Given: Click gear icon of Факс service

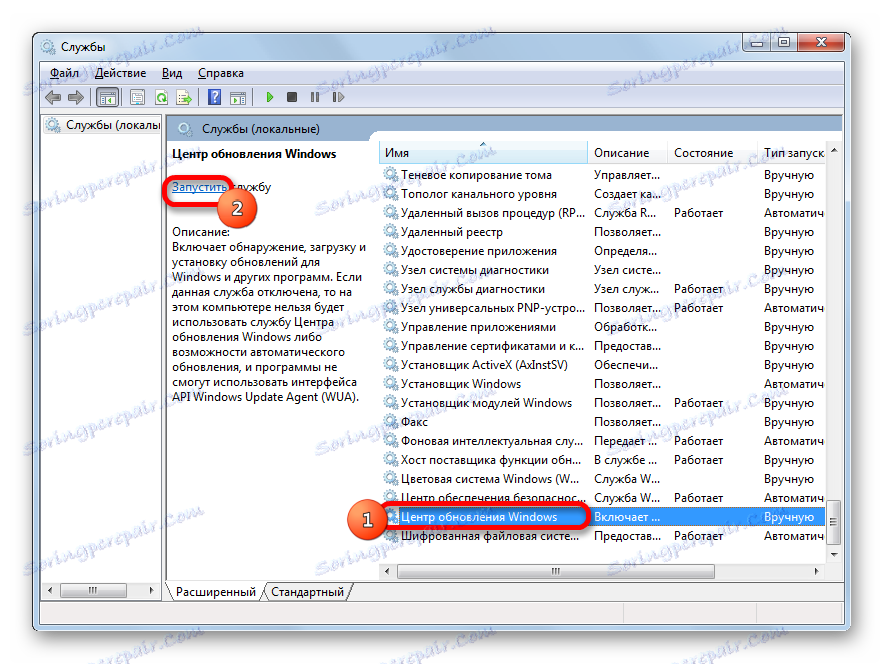Looking at the screenshot, I should coord(390,421).
